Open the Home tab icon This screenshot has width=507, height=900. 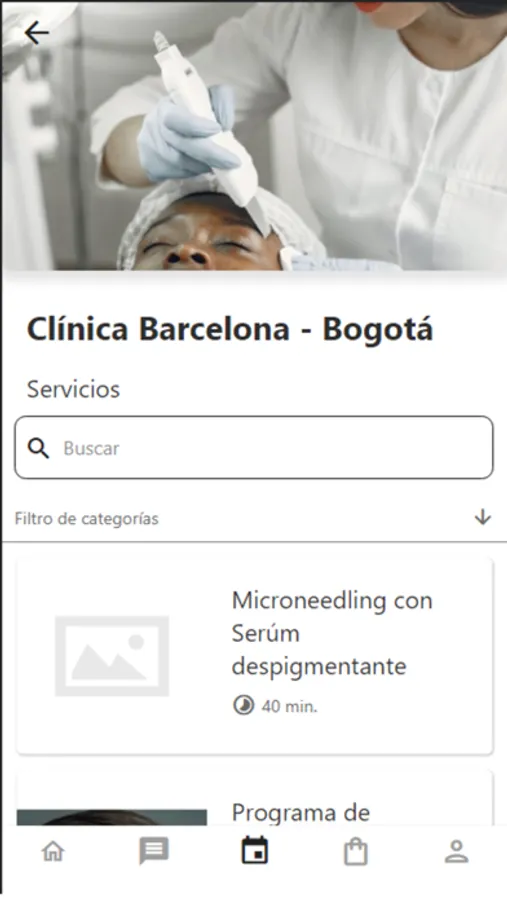point(53,851)
